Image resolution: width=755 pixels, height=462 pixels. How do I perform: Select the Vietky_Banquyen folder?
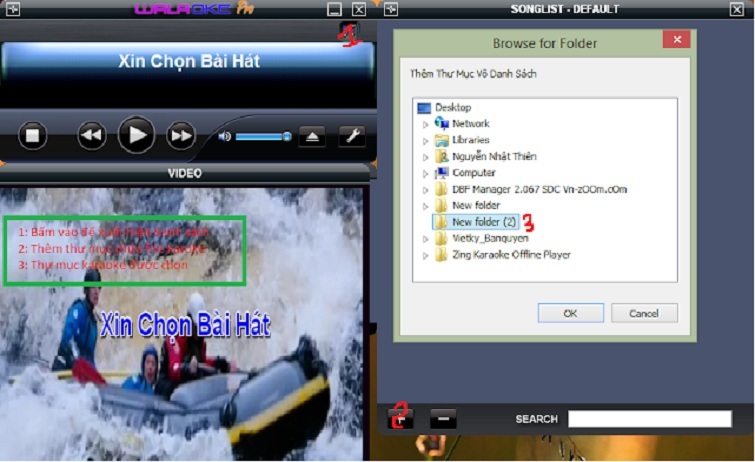point(490,238)
